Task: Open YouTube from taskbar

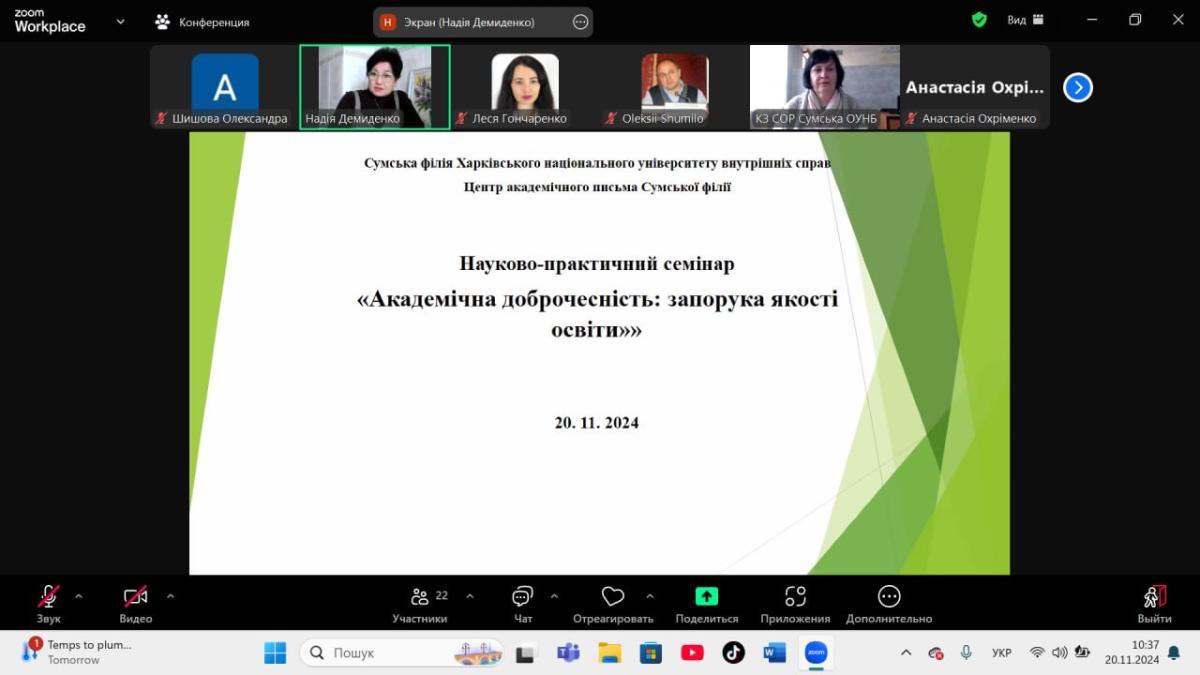Action: click(692, 653)
